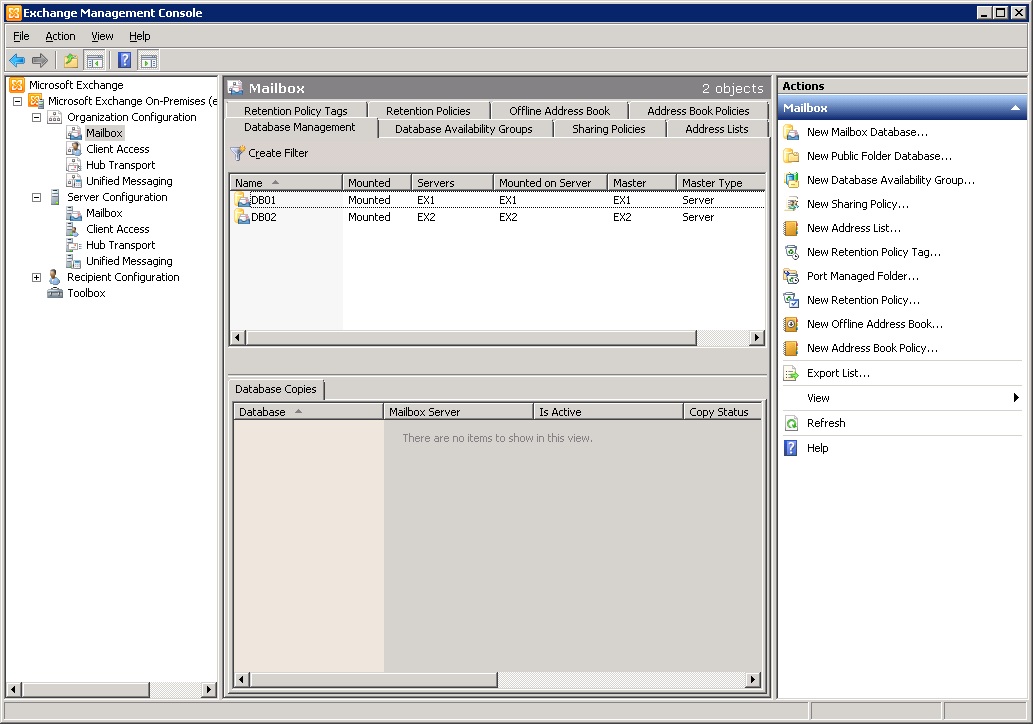Click the New Mailbox Database icon
Viewport: 1033px width, 724px height.
[x=791, y=132]
